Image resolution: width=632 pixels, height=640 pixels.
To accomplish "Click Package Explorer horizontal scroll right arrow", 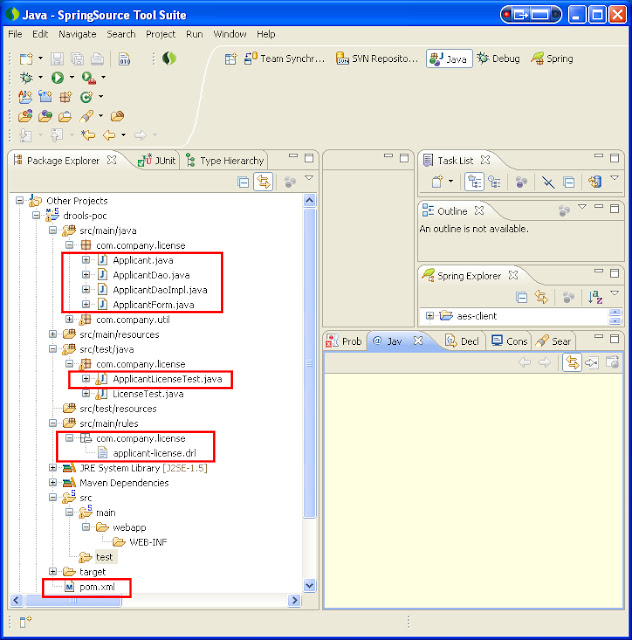I will (x=294, y=600).
